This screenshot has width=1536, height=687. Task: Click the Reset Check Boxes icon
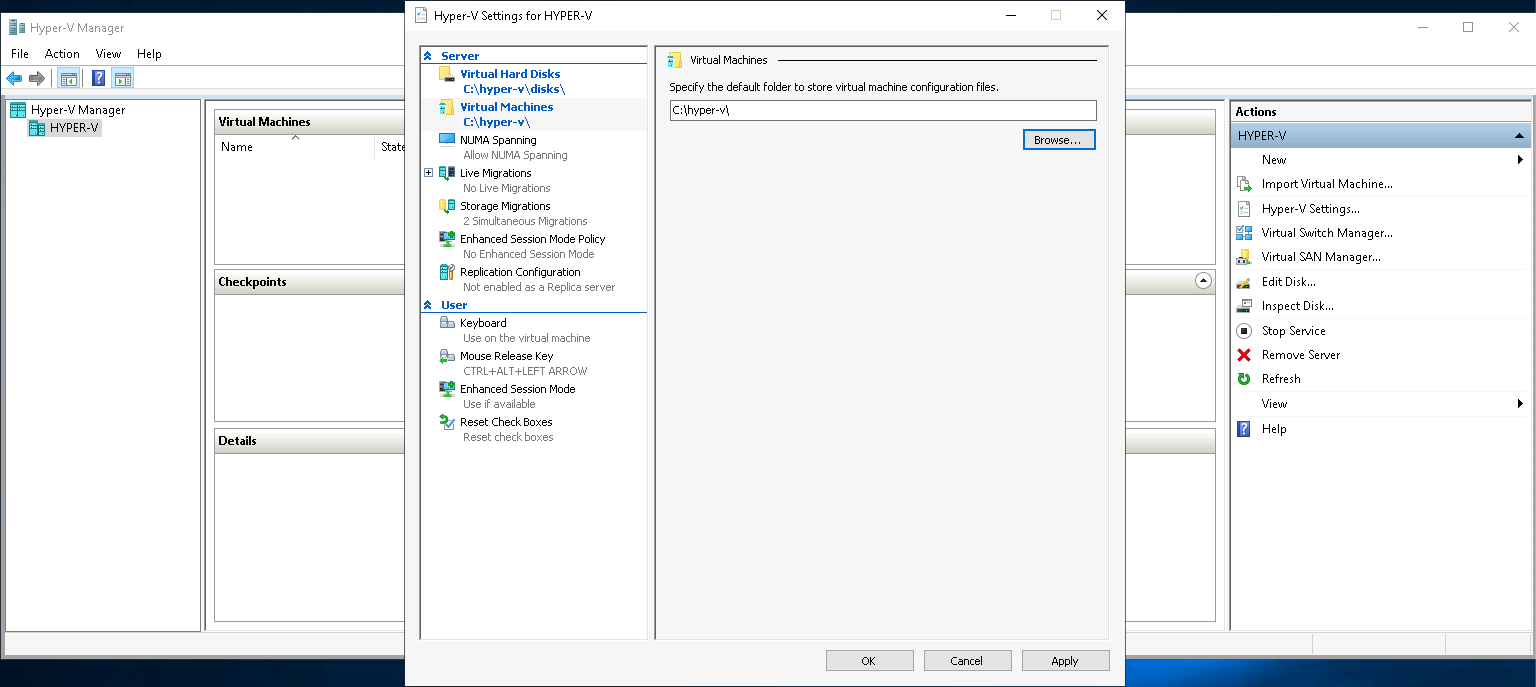447,422
